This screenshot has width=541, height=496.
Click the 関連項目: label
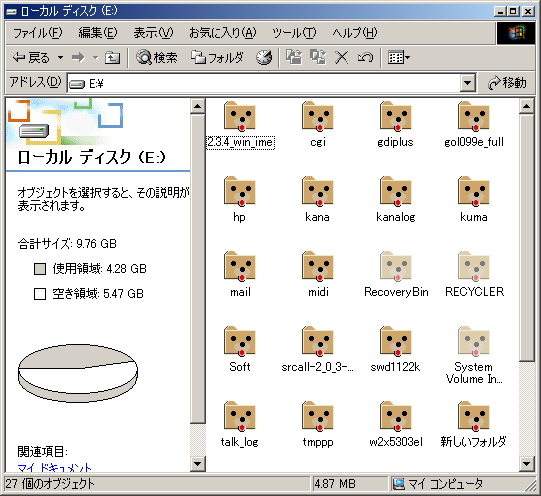point(42,451)
